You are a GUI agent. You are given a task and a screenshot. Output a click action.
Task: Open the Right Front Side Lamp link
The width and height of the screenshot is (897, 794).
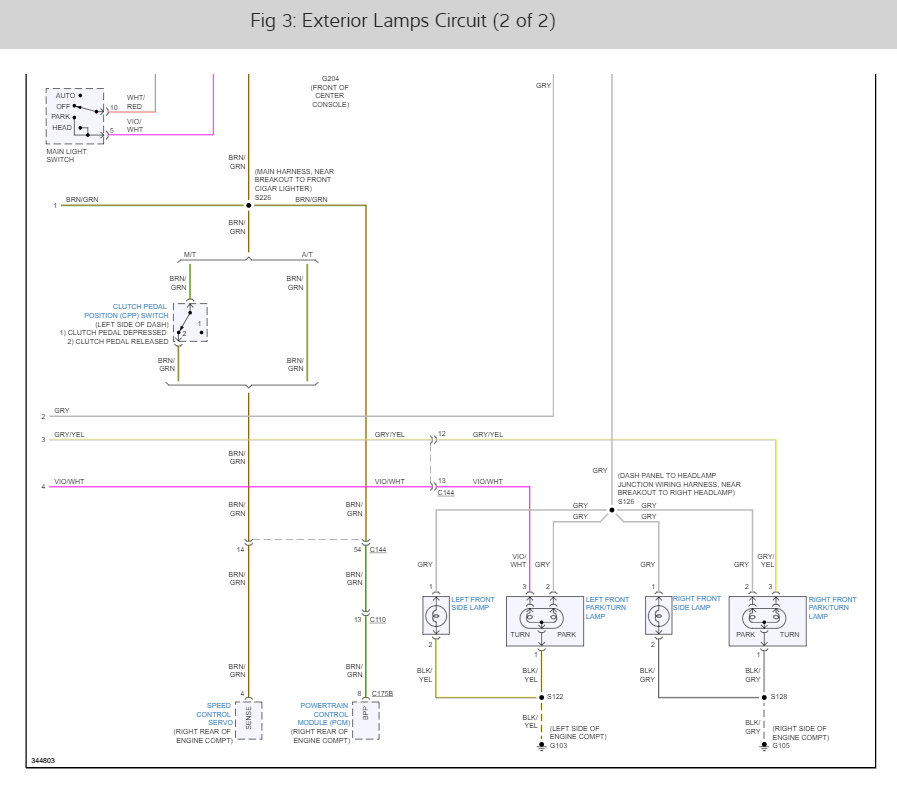point(696,603)
